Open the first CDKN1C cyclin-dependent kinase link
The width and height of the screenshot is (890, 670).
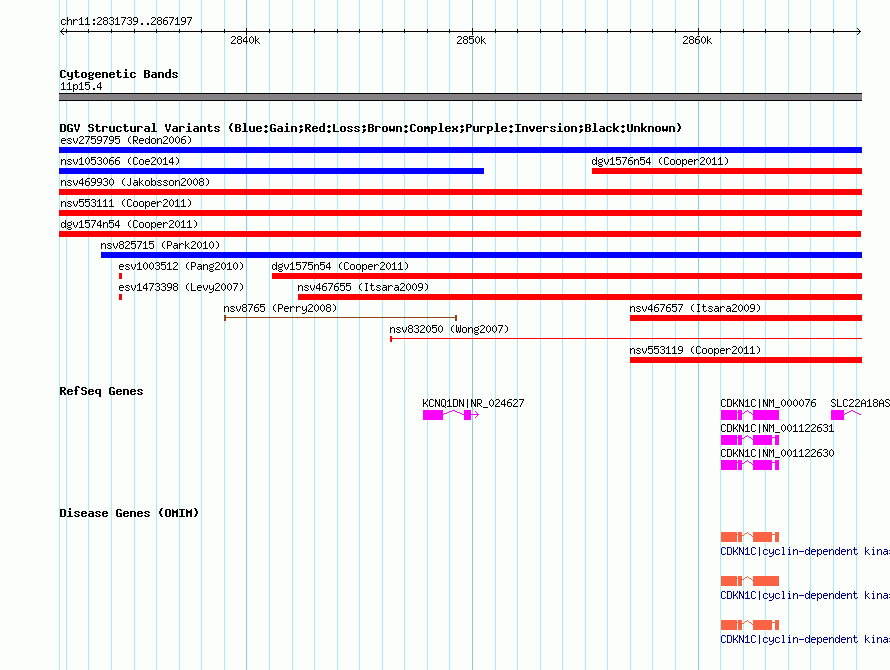[805, 551]
